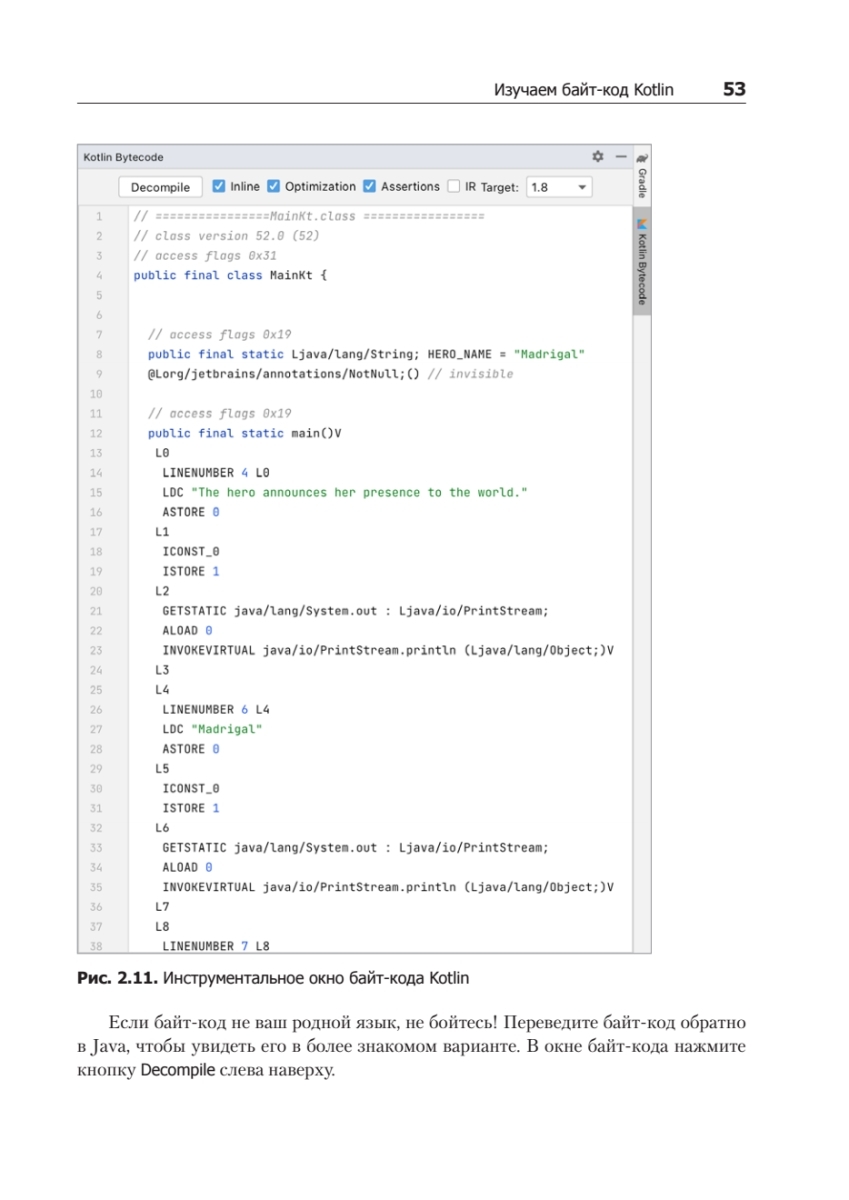Hide the Kotlin Bytecode tool window
Image resolution: width=849 pixels, height=1200 pixels.
[x=620, y=157]
